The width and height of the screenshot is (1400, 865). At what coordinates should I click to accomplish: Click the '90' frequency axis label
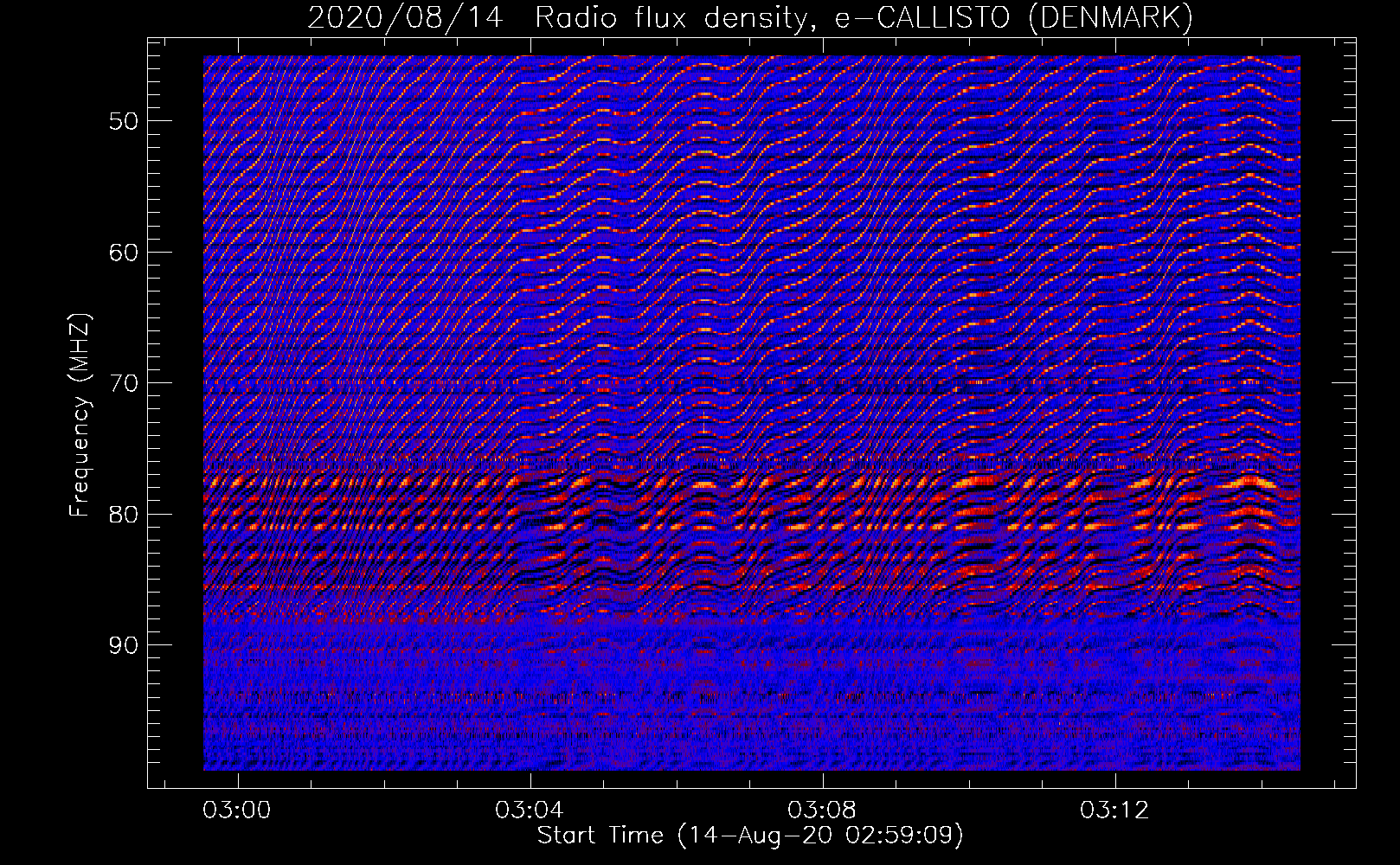click(x=123, y=645)
